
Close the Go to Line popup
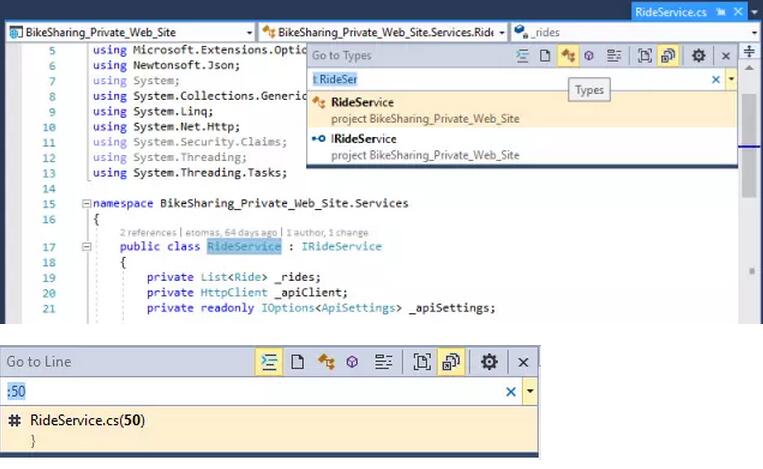click(523, 362)
